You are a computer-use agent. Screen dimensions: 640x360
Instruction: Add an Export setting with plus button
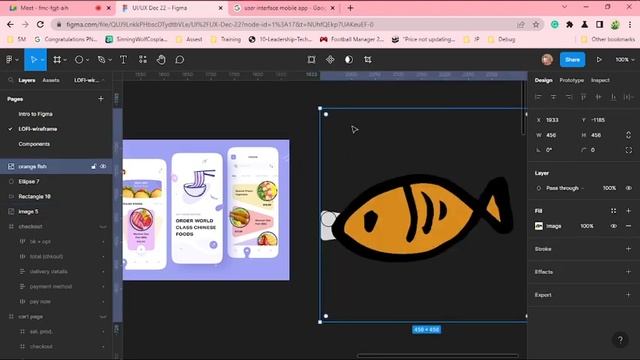point(629,294)
